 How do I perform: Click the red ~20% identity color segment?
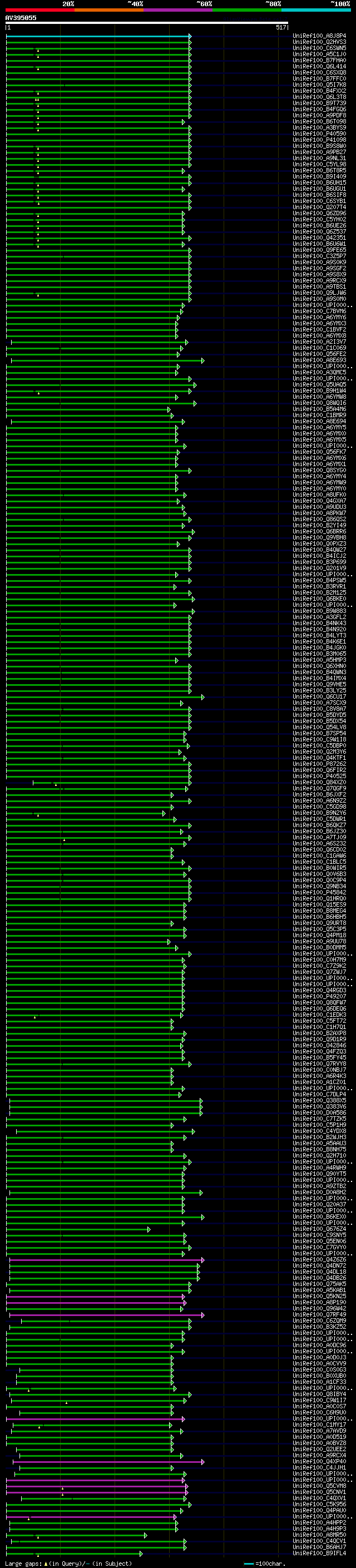[x=39, y=10]
